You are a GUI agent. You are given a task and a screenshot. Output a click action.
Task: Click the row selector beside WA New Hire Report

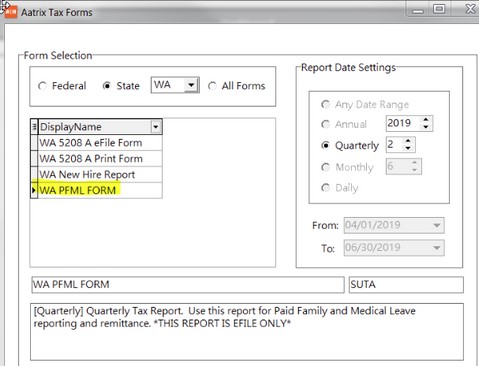(34, 174)
